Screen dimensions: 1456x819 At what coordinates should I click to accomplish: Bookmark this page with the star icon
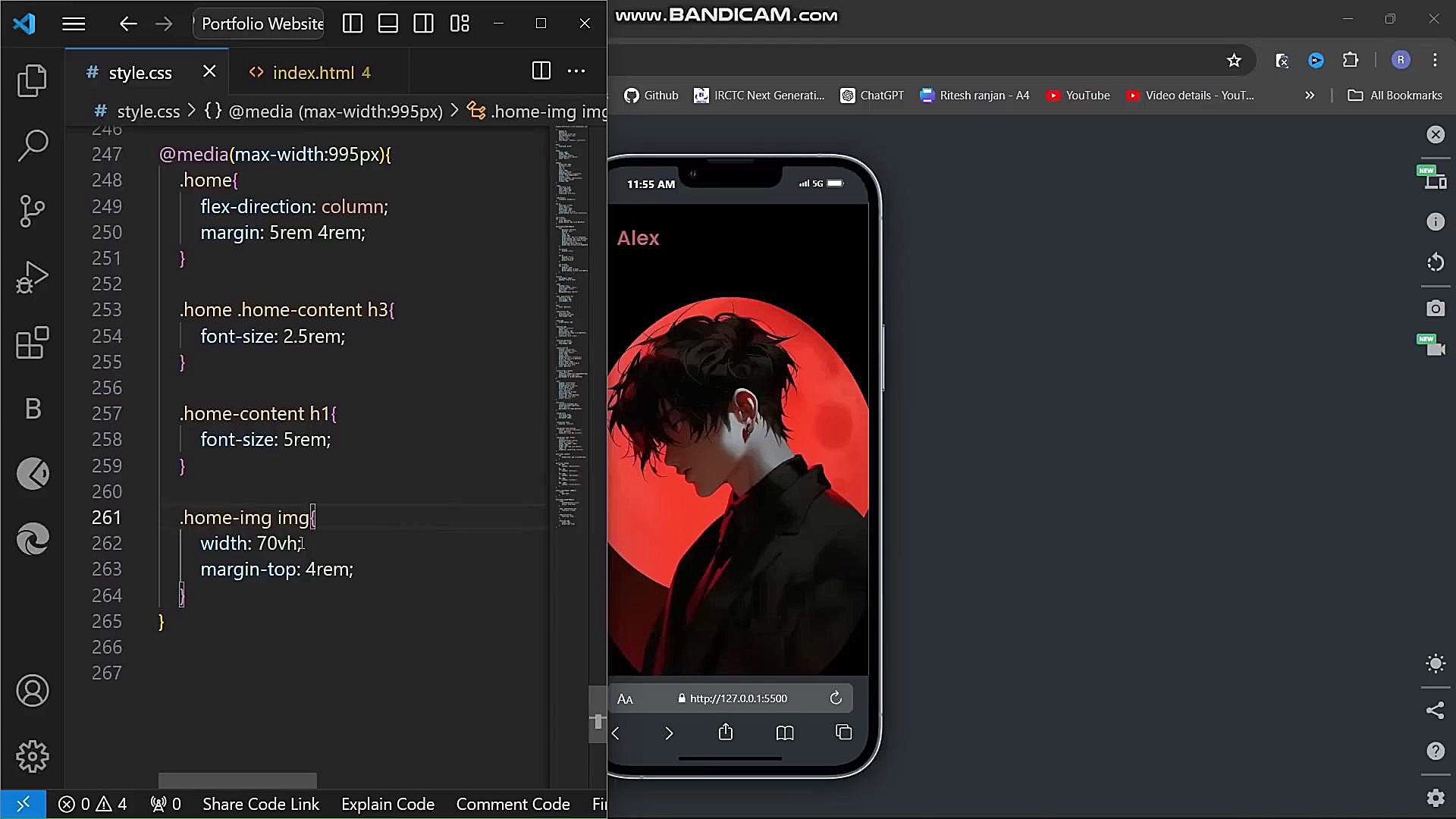1234,61
